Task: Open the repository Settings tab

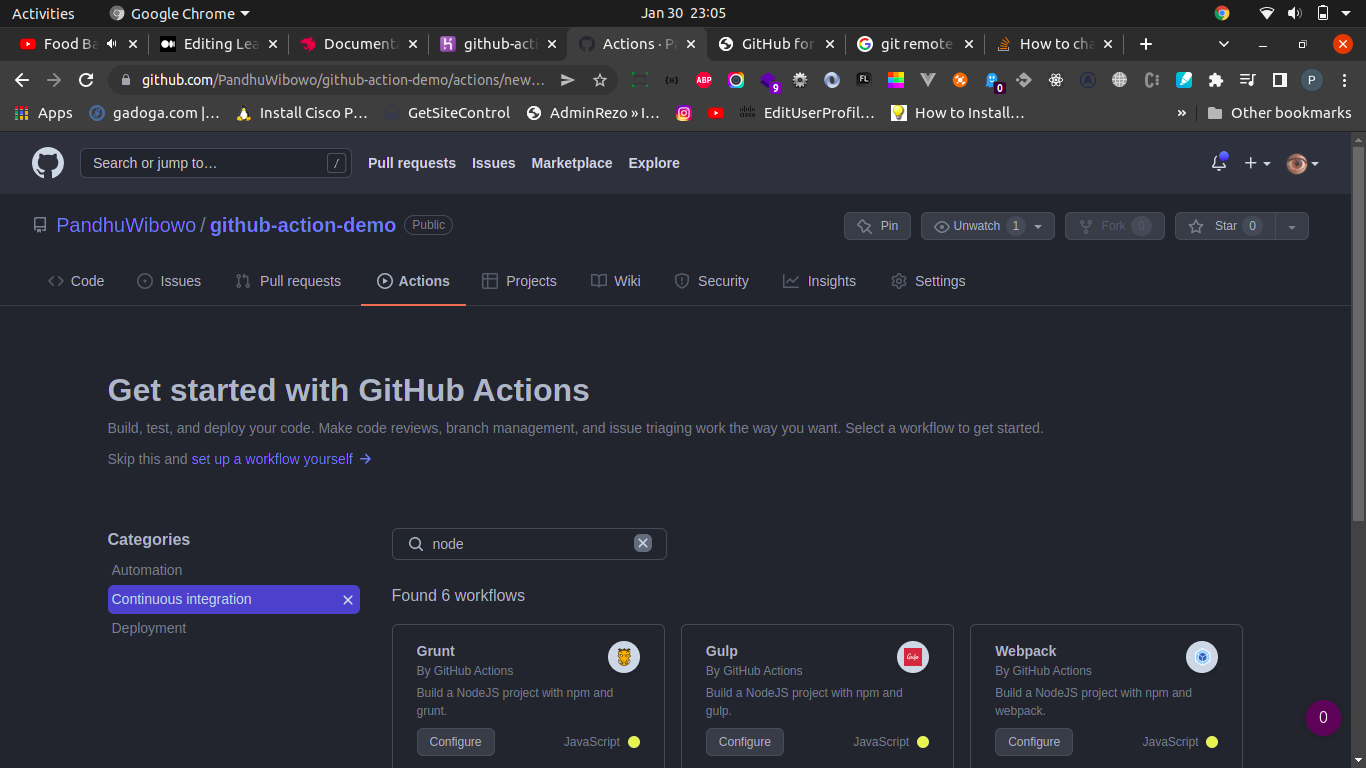Action: coord(928,281)
